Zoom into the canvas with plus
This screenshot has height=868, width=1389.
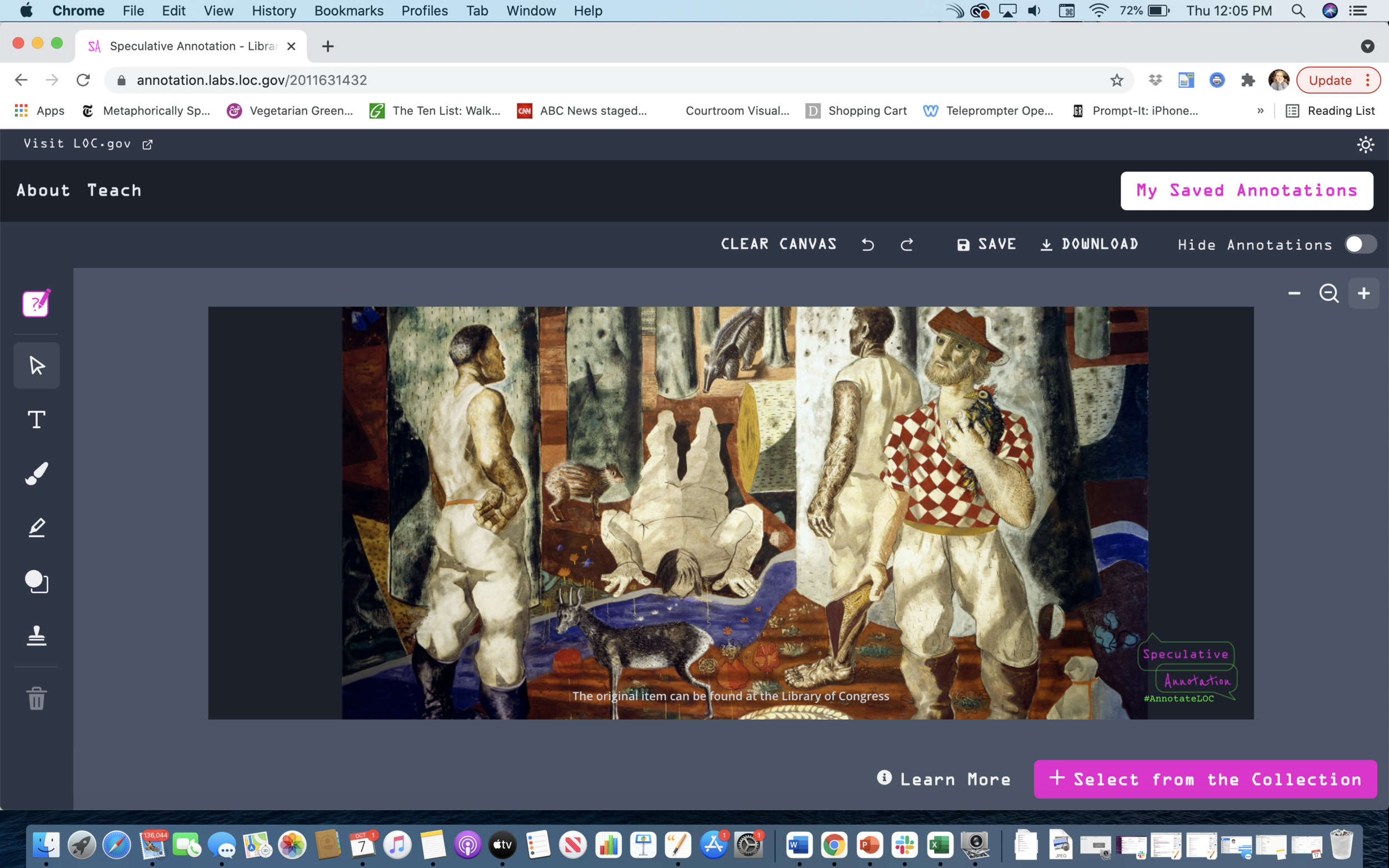click(x=1364, y=293)
